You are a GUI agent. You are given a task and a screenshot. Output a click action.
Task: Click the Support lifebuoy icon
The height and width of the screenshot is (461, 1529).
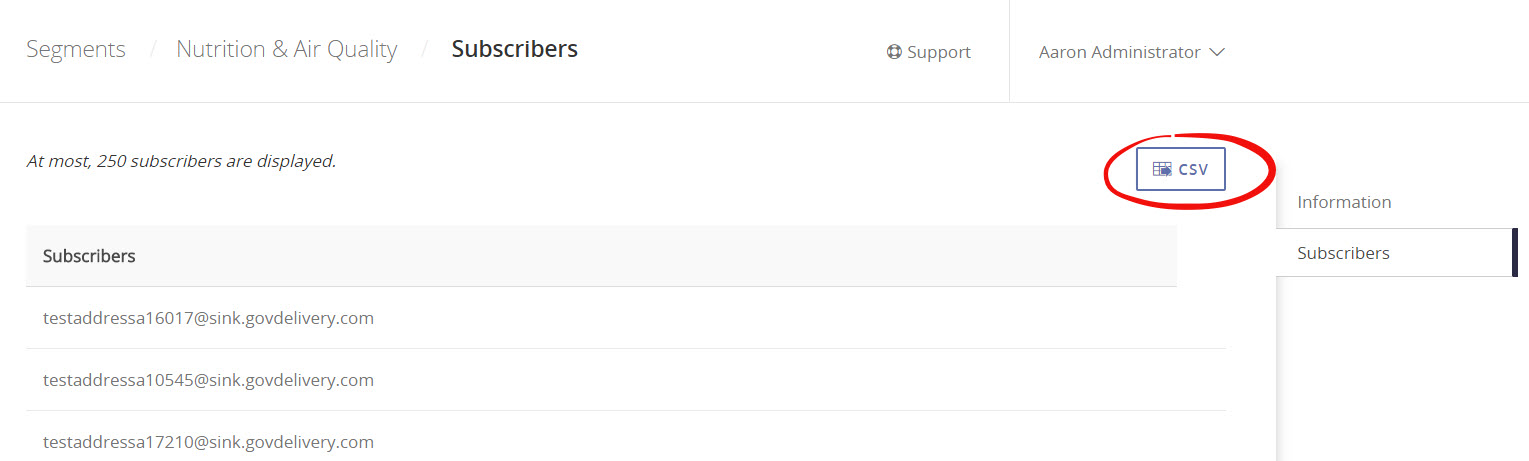tap(894, 52)
